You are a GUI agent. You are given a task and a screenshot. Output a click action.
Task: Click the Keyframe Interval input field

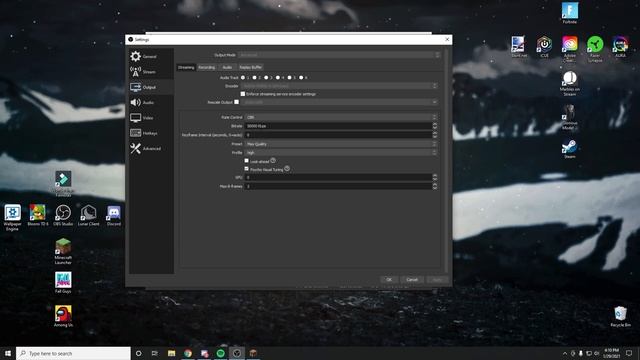pos(338,135)
